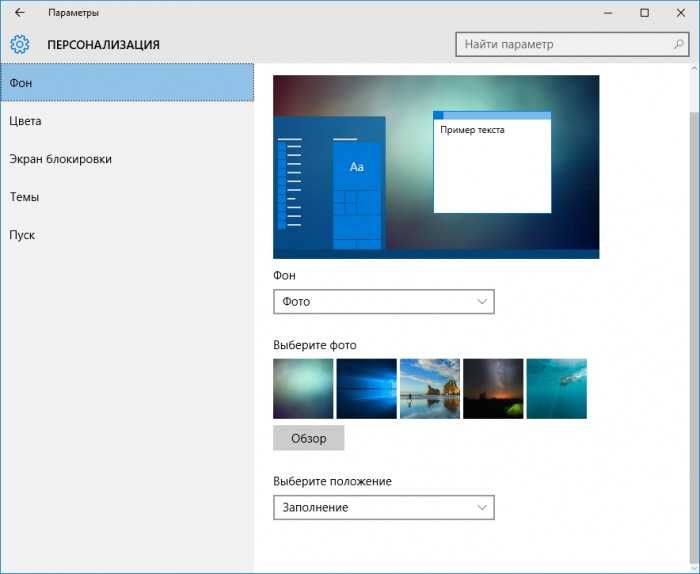
Task: Click the back arrow icon
Action: pos(19,12)
